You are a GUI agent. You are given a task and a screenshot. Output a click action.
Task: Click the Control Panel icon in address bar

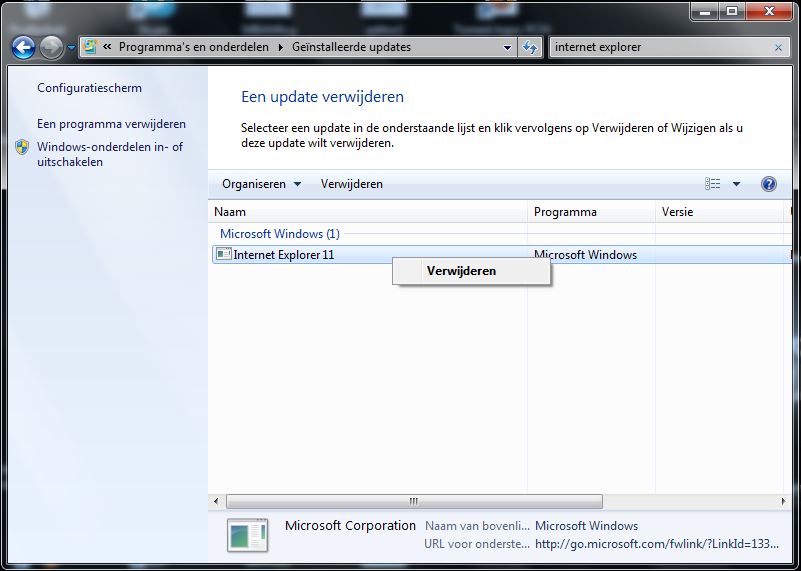point(90,47)
